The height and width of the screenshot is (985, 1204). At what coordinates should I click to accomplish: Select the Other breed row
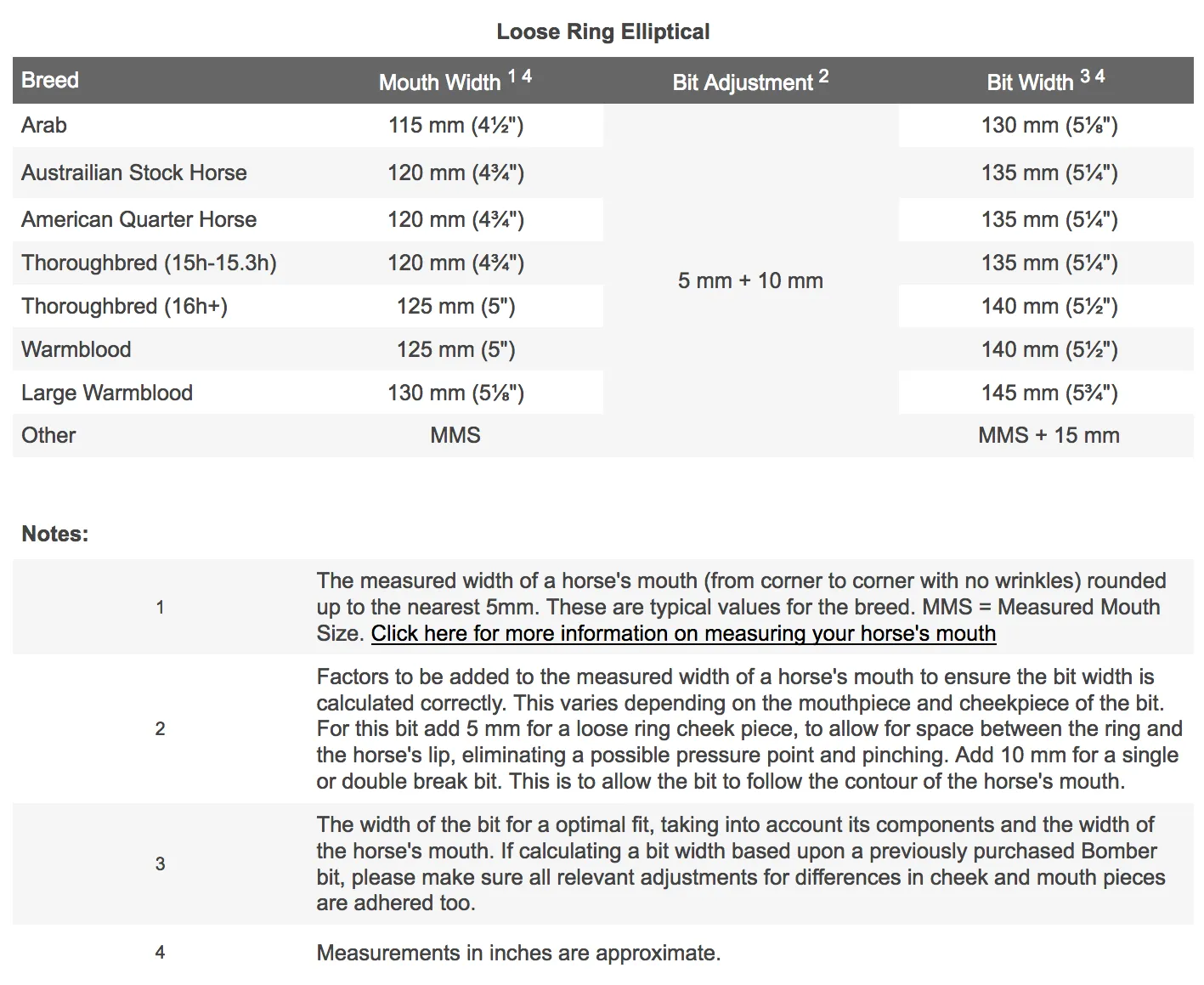tap(602, 435)
